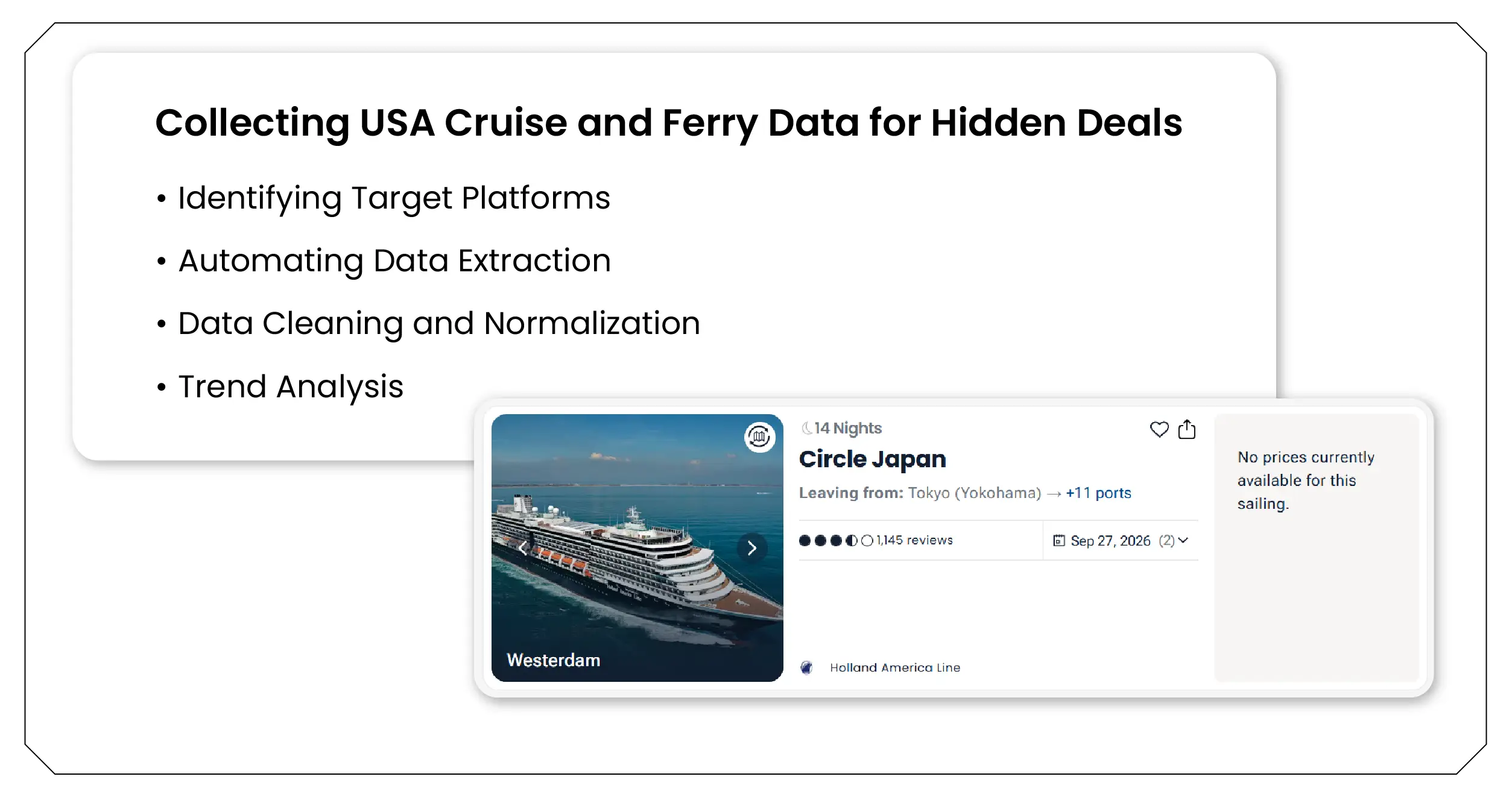Click the Circle Japan cruise title

[873, 459]
